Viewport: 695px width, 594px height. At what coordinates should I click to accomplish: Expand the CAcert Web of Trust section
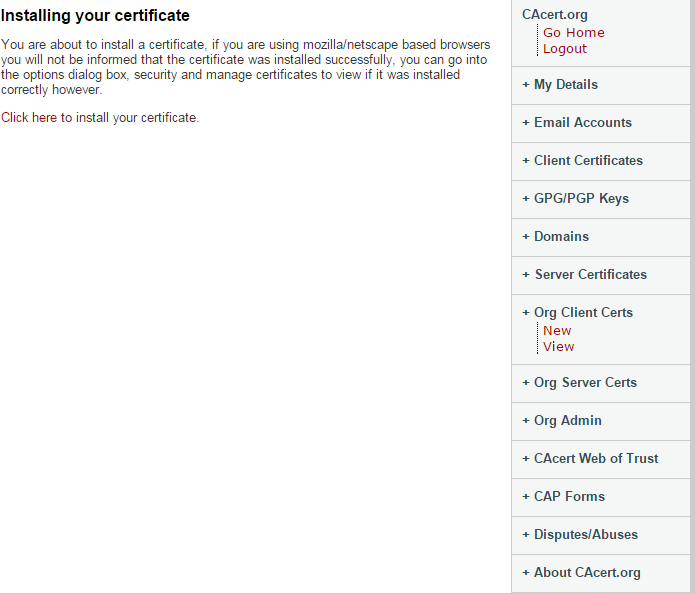[x=590, y=459]
